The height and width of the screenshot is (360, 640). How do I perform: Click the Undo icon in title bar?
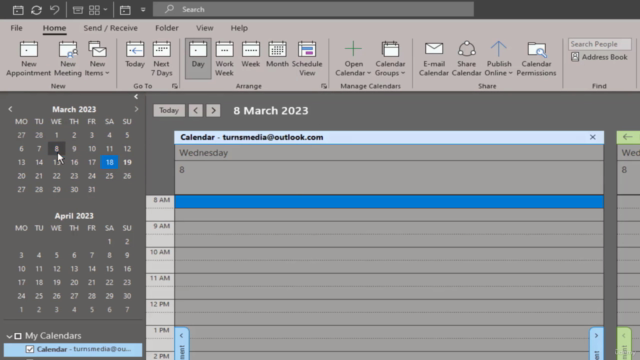click(x=54, y=9)
